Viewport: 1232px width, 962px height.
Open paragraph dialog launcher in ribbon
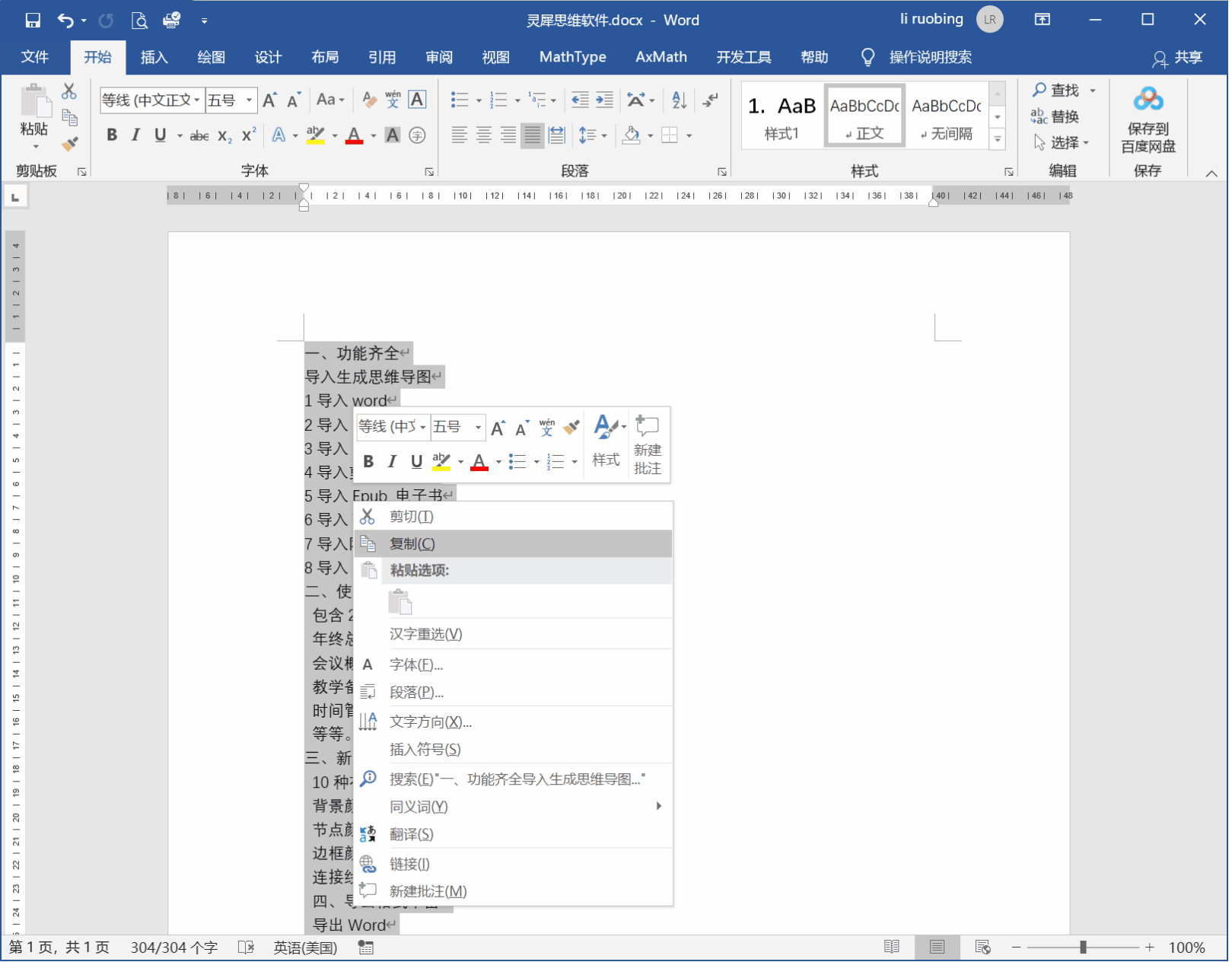722,172
